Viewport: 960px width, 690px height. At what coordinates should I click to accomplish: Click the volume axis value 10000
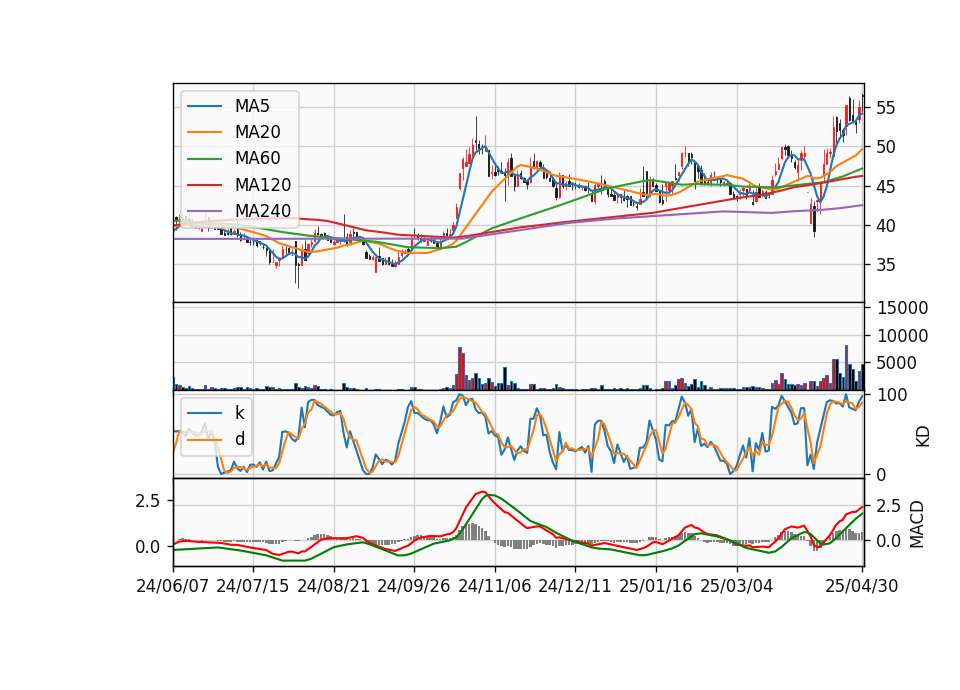click(902, 336)
